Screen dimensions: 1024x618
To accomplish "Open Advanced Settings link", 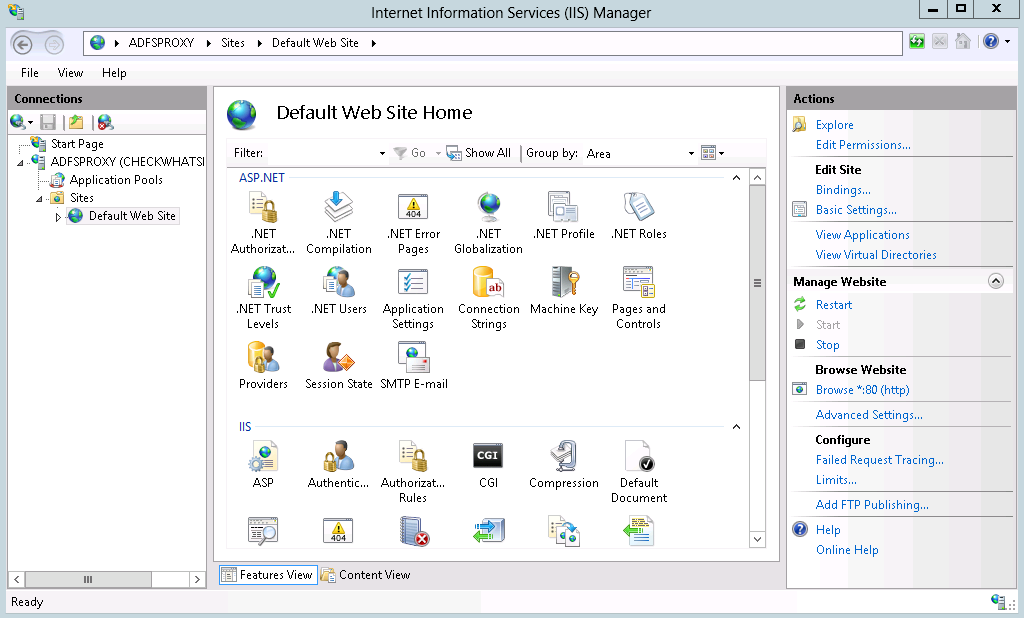I will click(x=869, y=415).
